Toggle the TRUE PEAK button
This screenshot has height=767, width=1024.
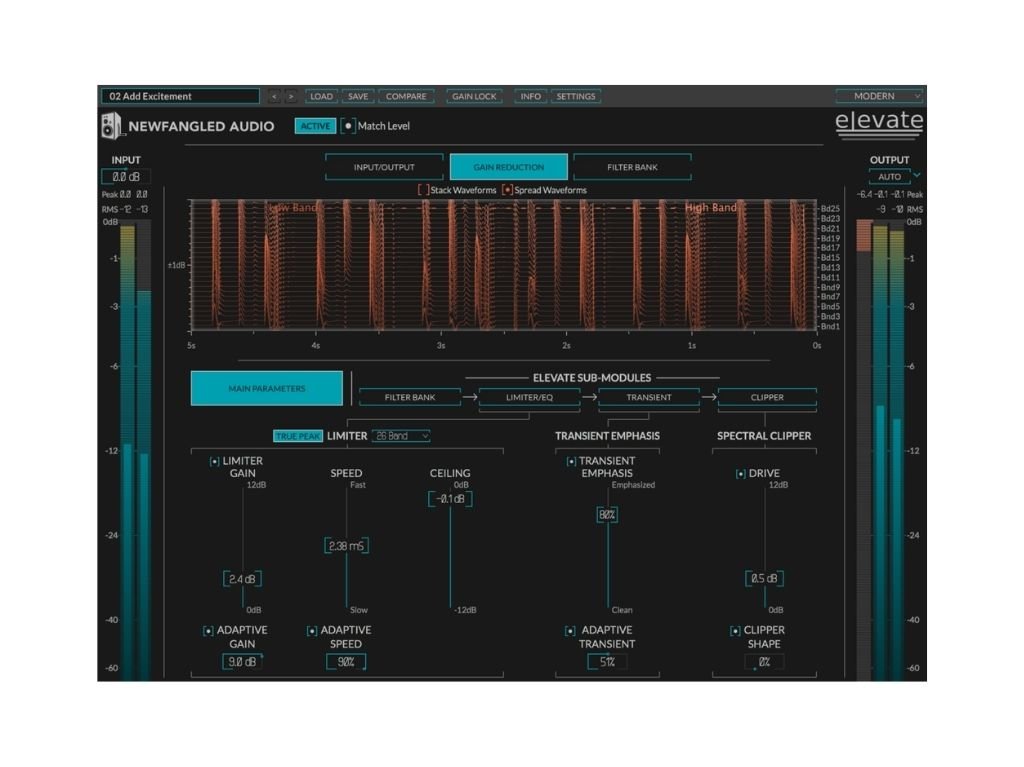click(x=298, y=436)
